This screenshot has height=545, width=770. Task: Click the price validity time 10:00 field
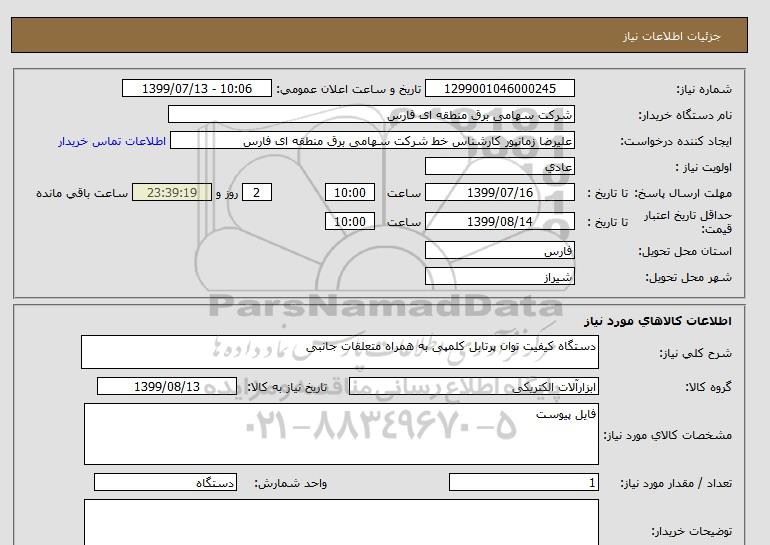[350, 221]
